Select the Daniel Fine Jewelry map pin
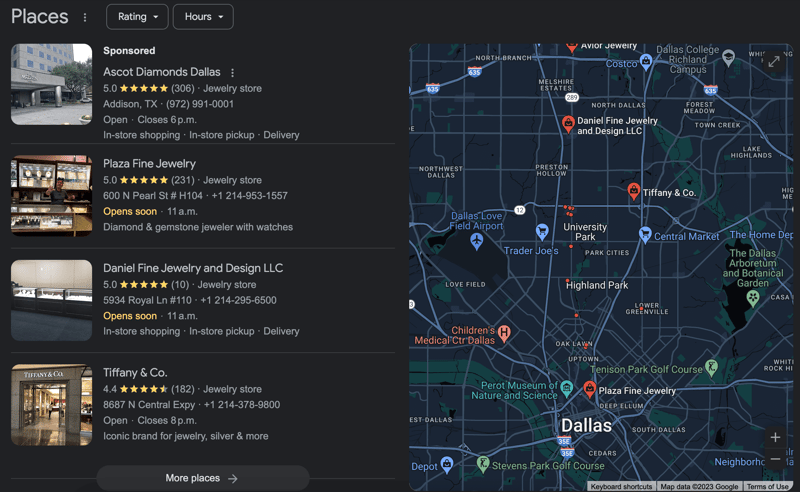 pyautogui.click(x=568, y=124)
